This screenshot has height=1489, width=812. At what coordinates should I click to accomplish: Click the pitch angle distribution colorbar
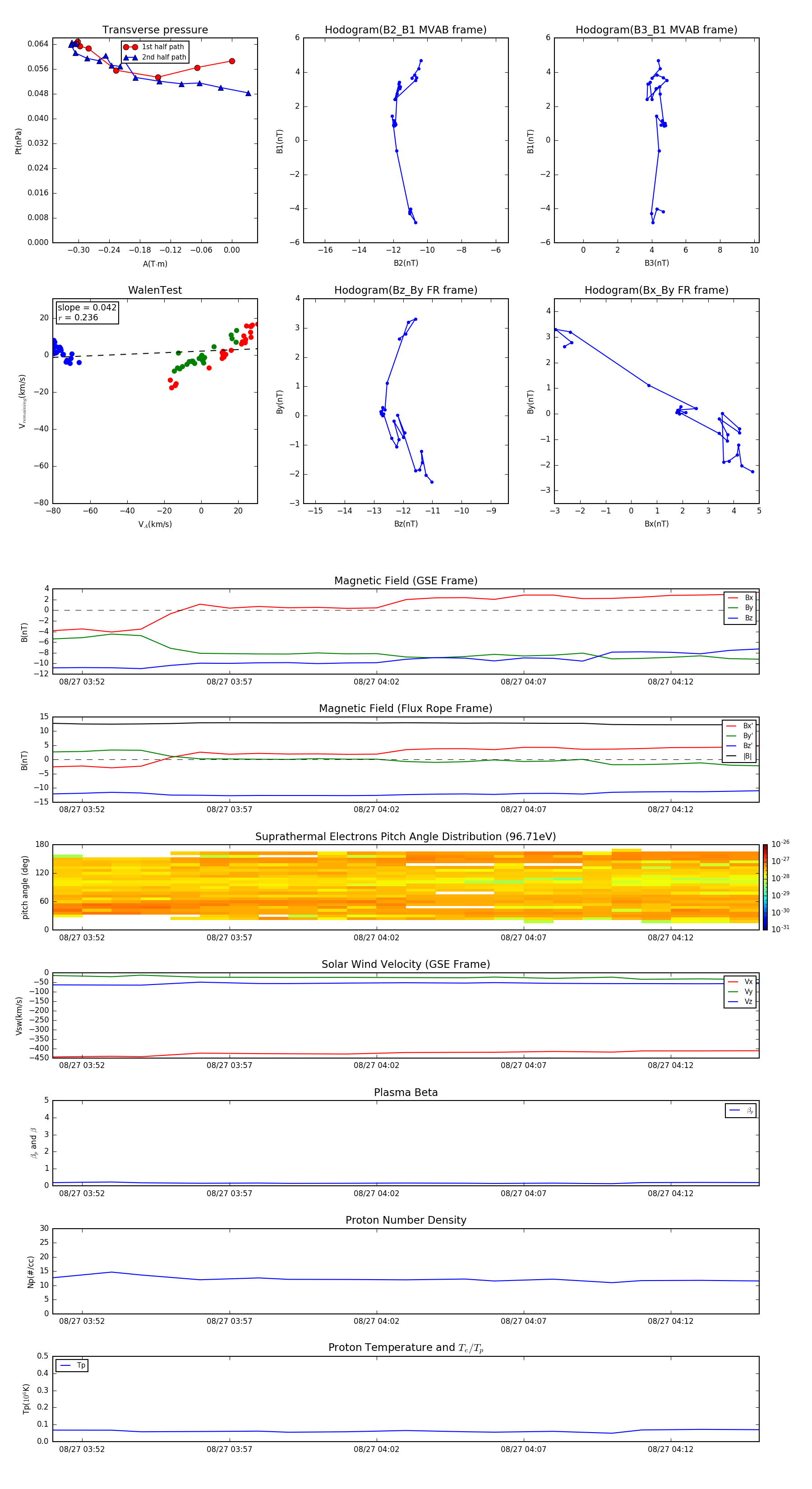point(765,887)
